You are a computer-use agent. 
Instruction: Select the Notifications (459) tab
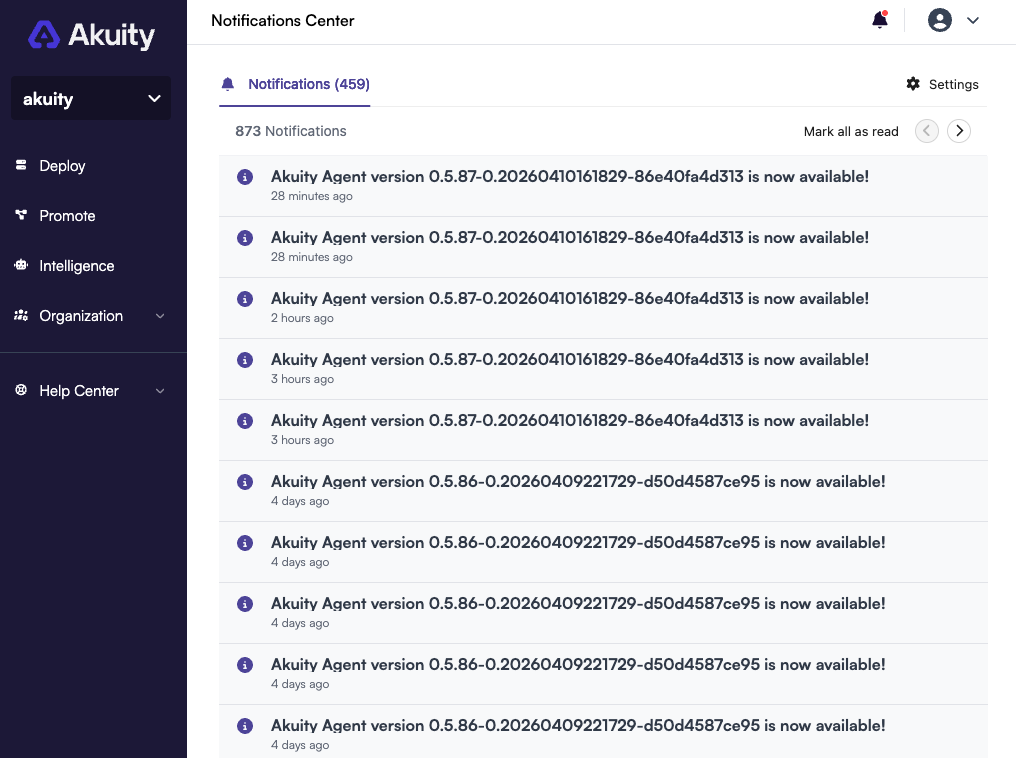click(x=308, y=84)
